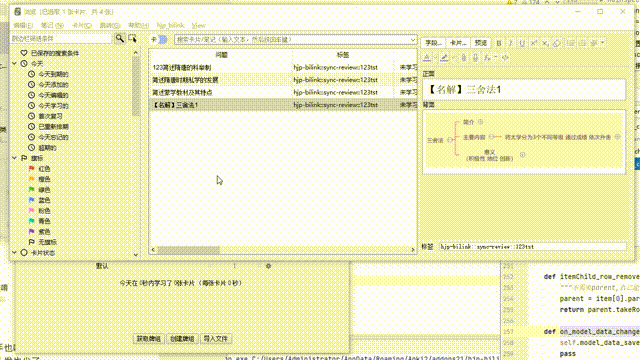This screenshot has height=360, width=640.
Task: Click the 字段... button in editor
Action: point(433,43)
